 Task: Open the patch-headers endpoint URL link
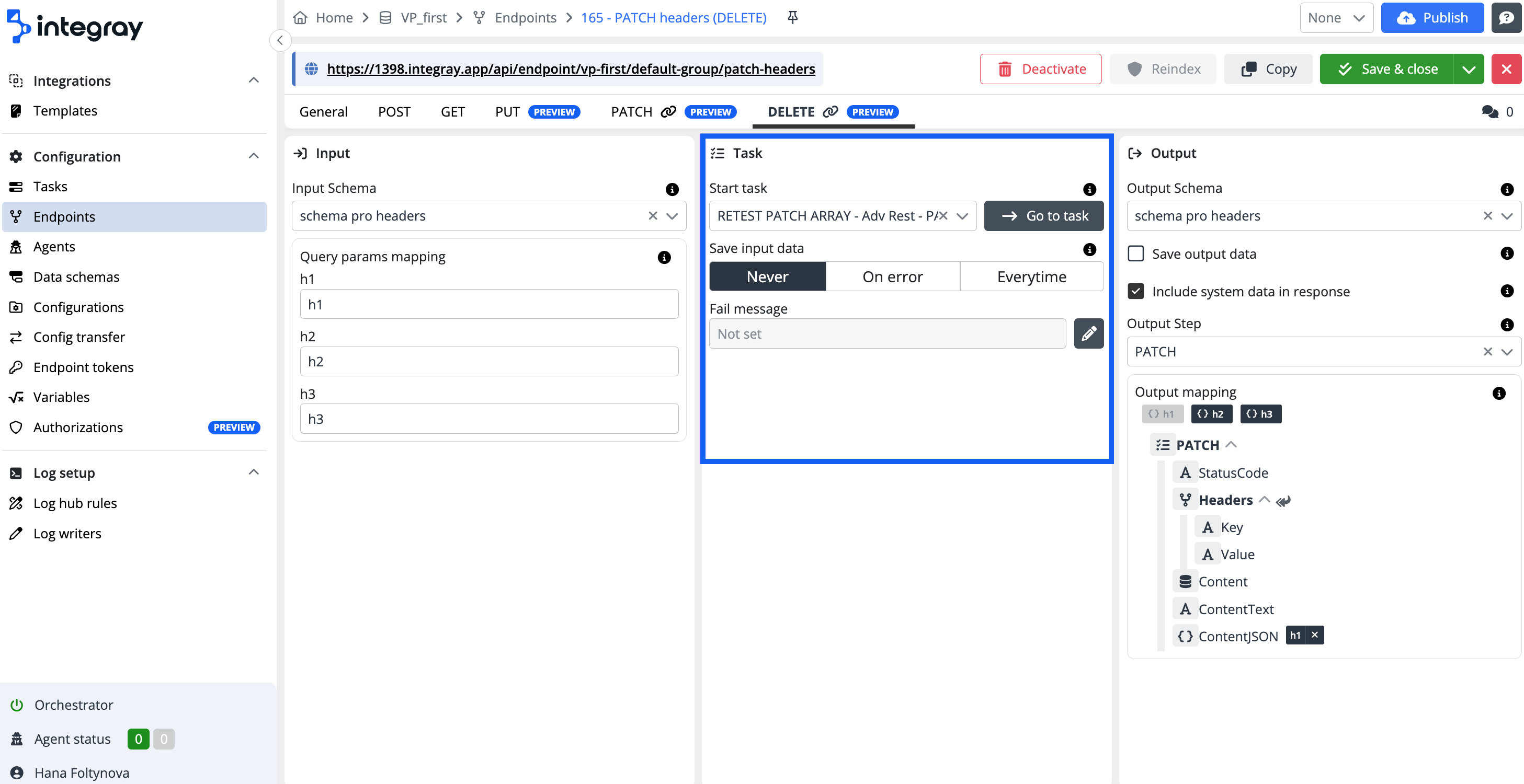tap(570, 69)
